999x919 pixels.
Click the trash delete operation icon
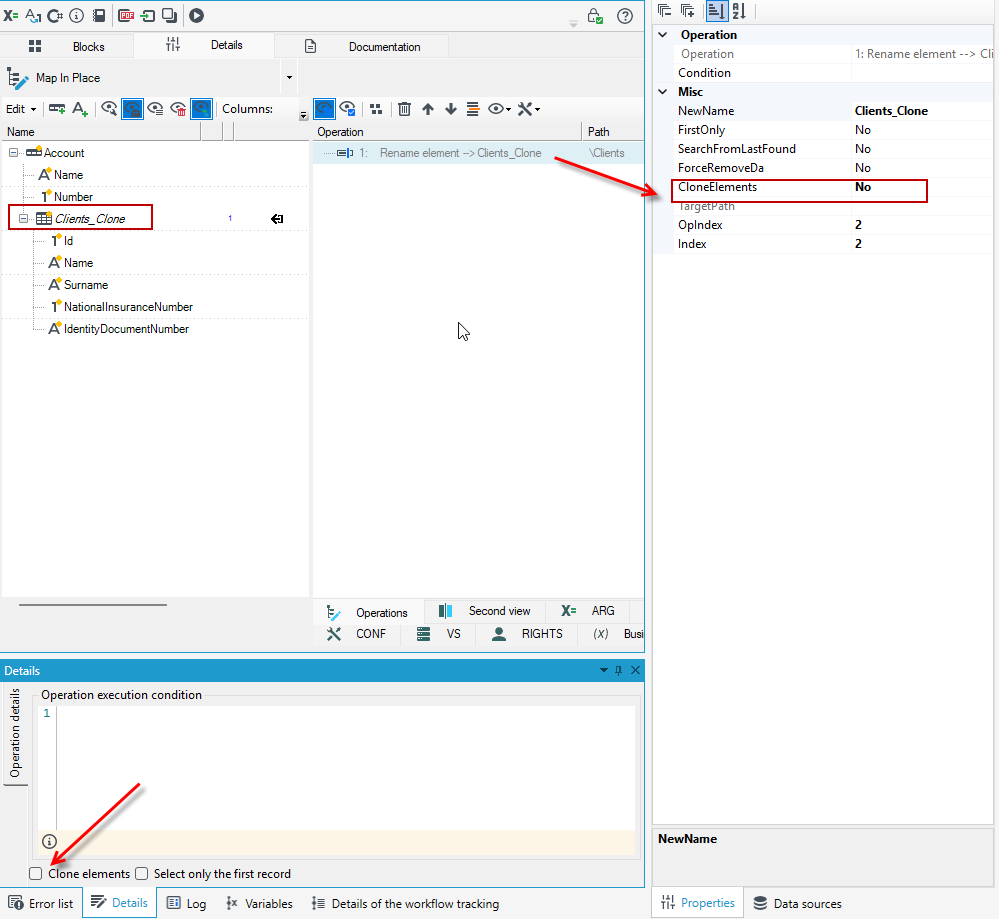[x=404, y=109]
